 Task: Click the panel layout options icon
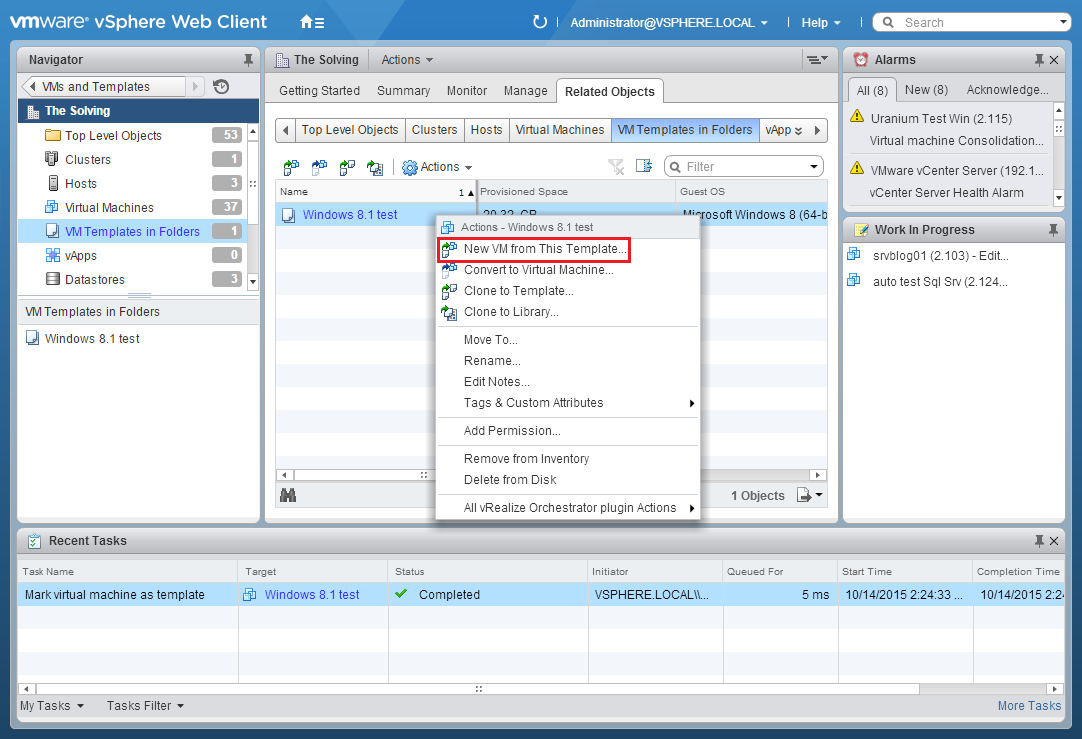pos(818,59)
